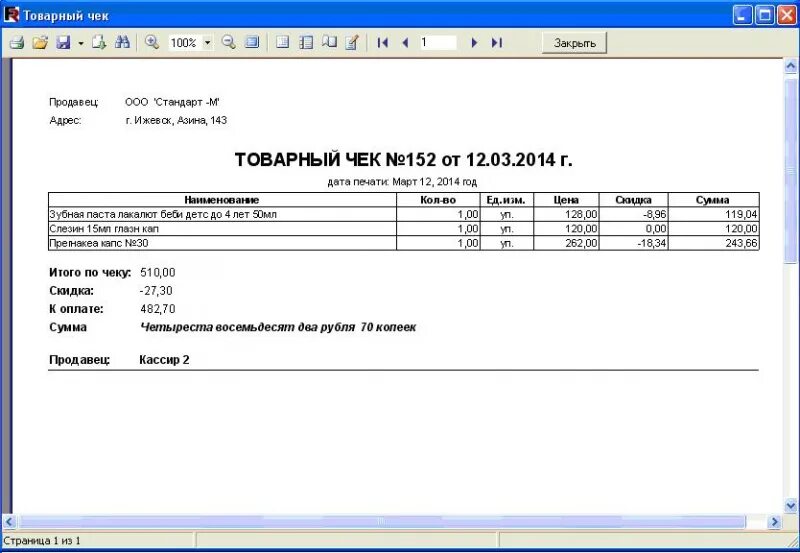Maximize the Товарный чек window
This screenshot has height=553, width=800.
coord(765,15)
